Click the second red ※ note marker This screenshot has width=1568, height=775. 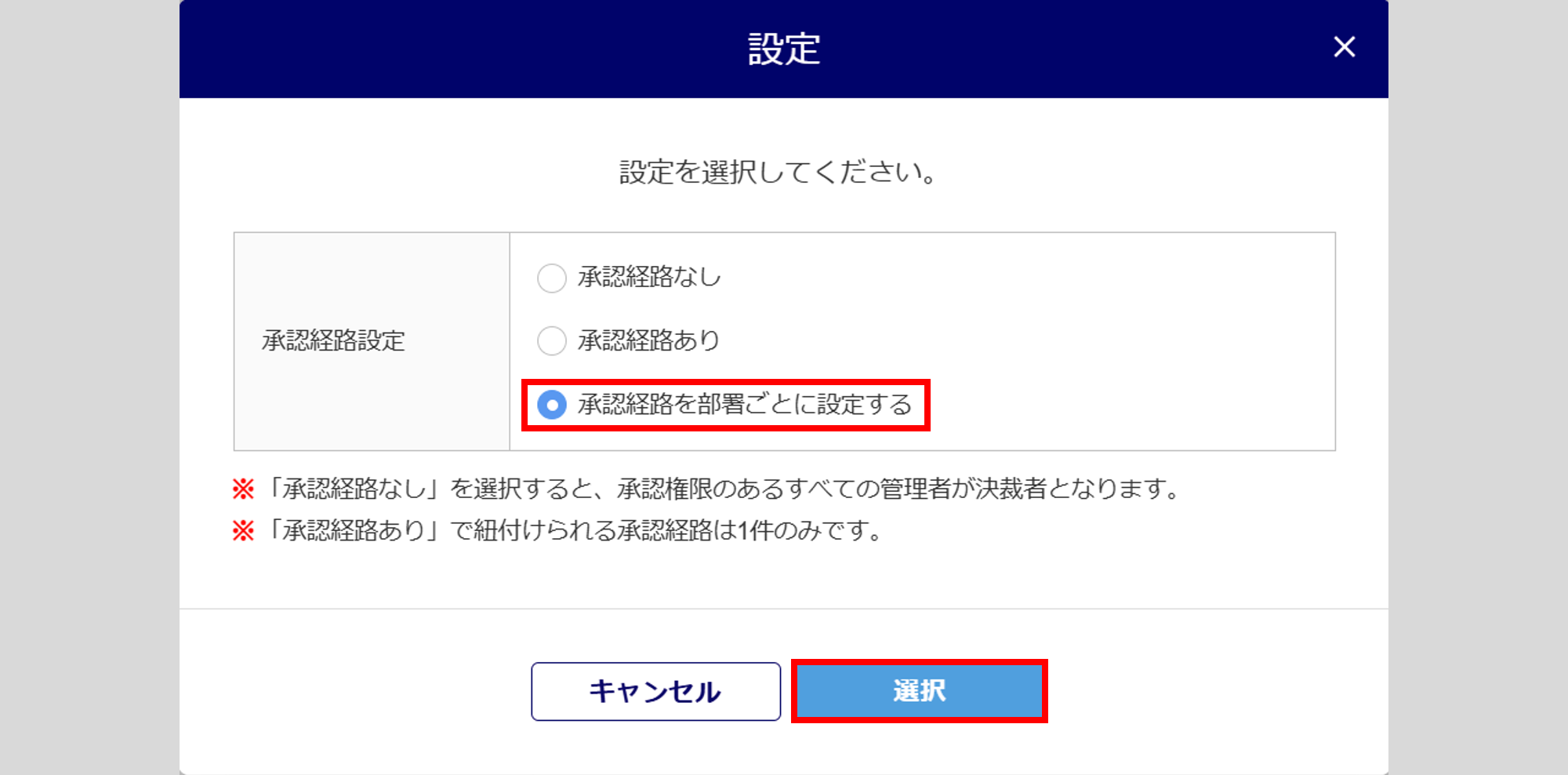pos(243,531)
